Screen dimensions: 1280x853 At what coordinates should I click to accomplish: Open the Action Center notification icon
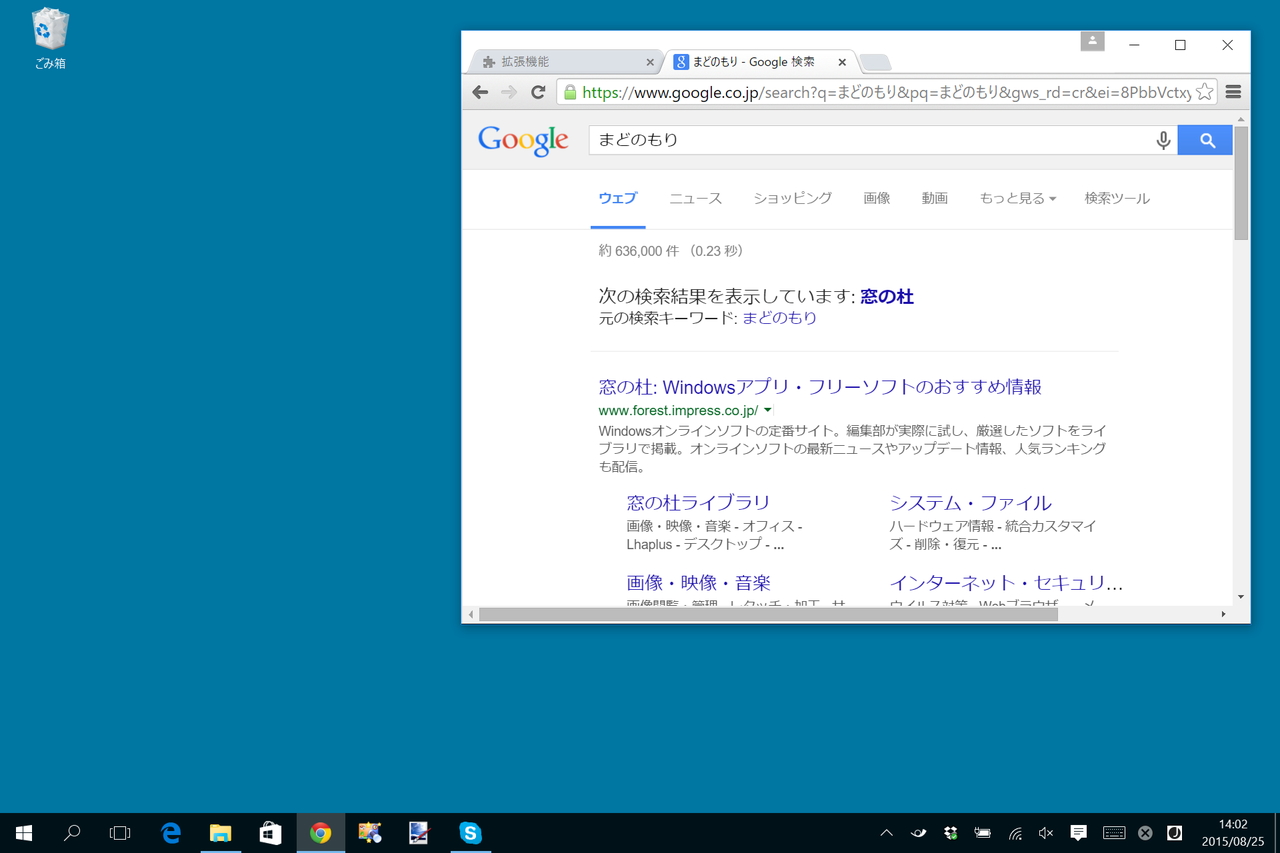[x=1077, y=832]
